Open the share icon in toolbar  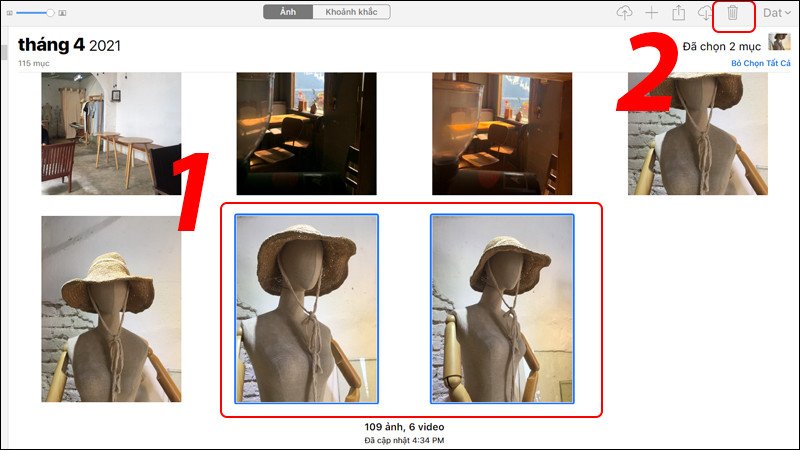tap(679, 13)
